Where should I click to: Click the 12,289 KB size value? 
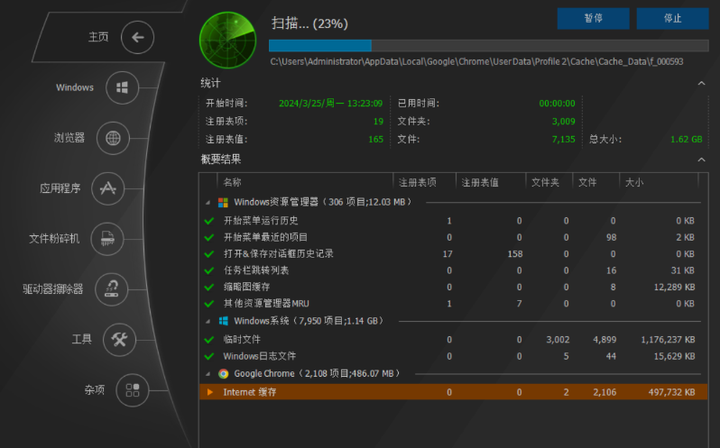click(674, 287)
